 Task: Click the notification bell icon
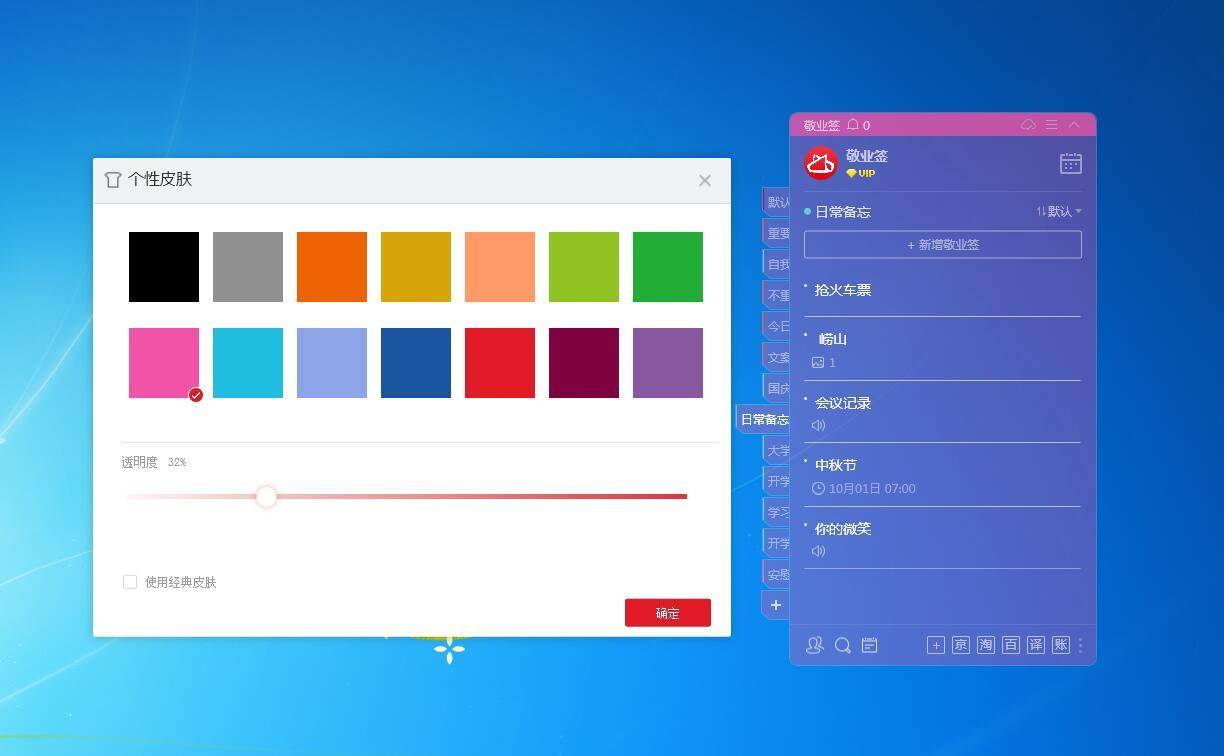tap(853, 125)
